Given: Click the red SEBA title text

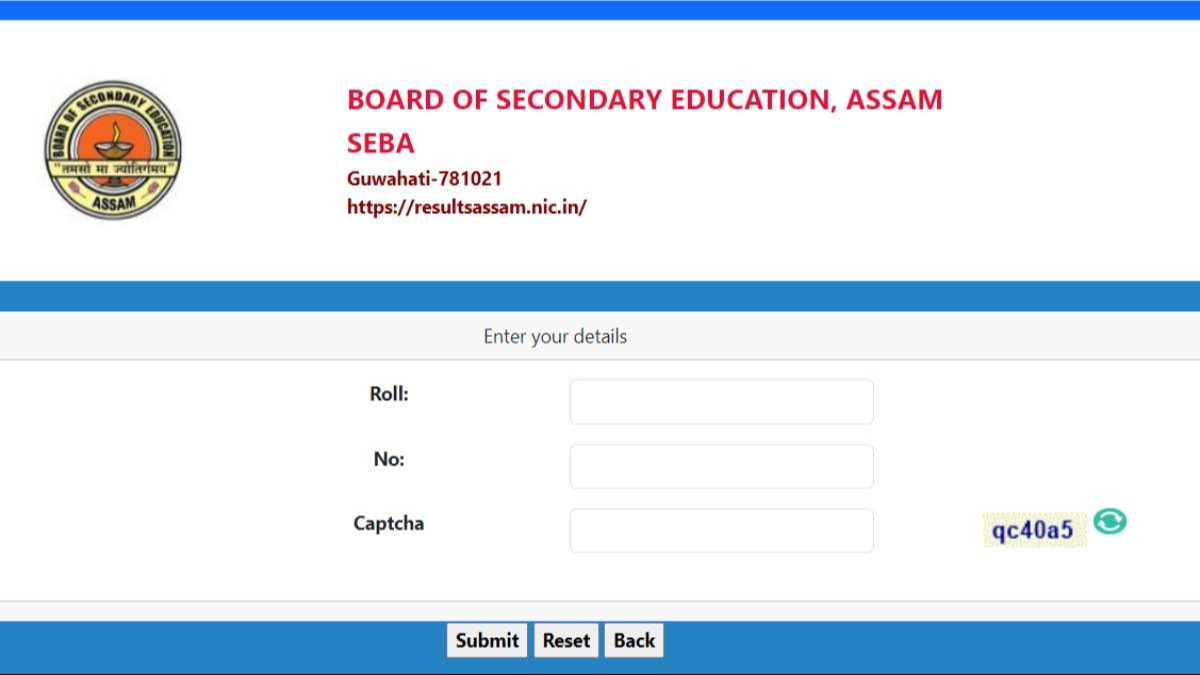Looking at the screenshot, I should [x=380, y=143].
